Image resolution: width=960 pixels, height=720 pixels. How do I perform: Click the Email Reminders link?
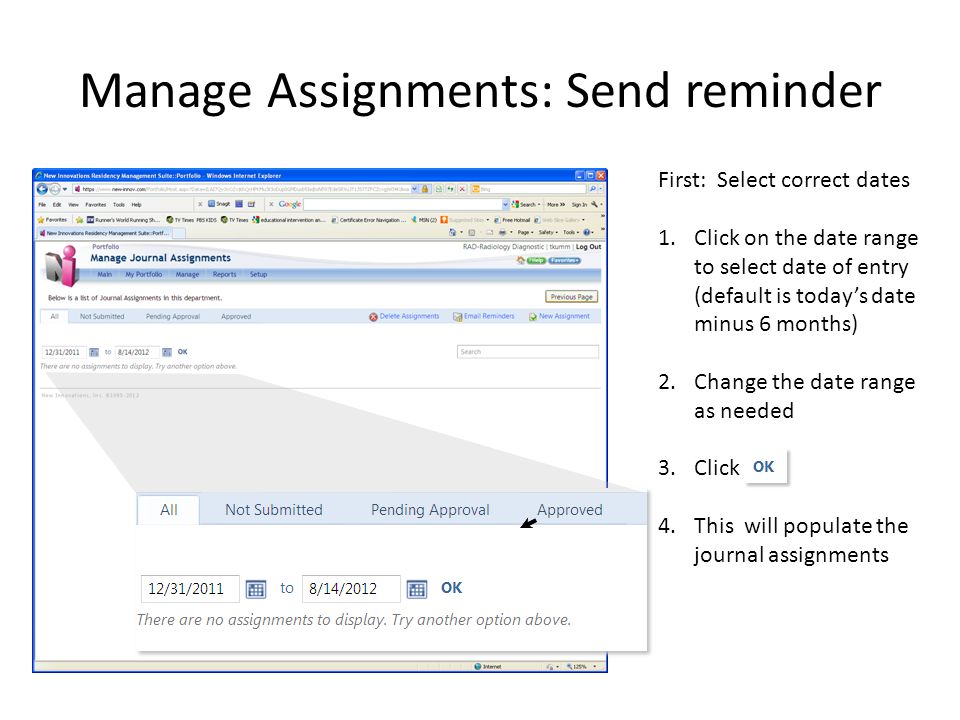484,317
